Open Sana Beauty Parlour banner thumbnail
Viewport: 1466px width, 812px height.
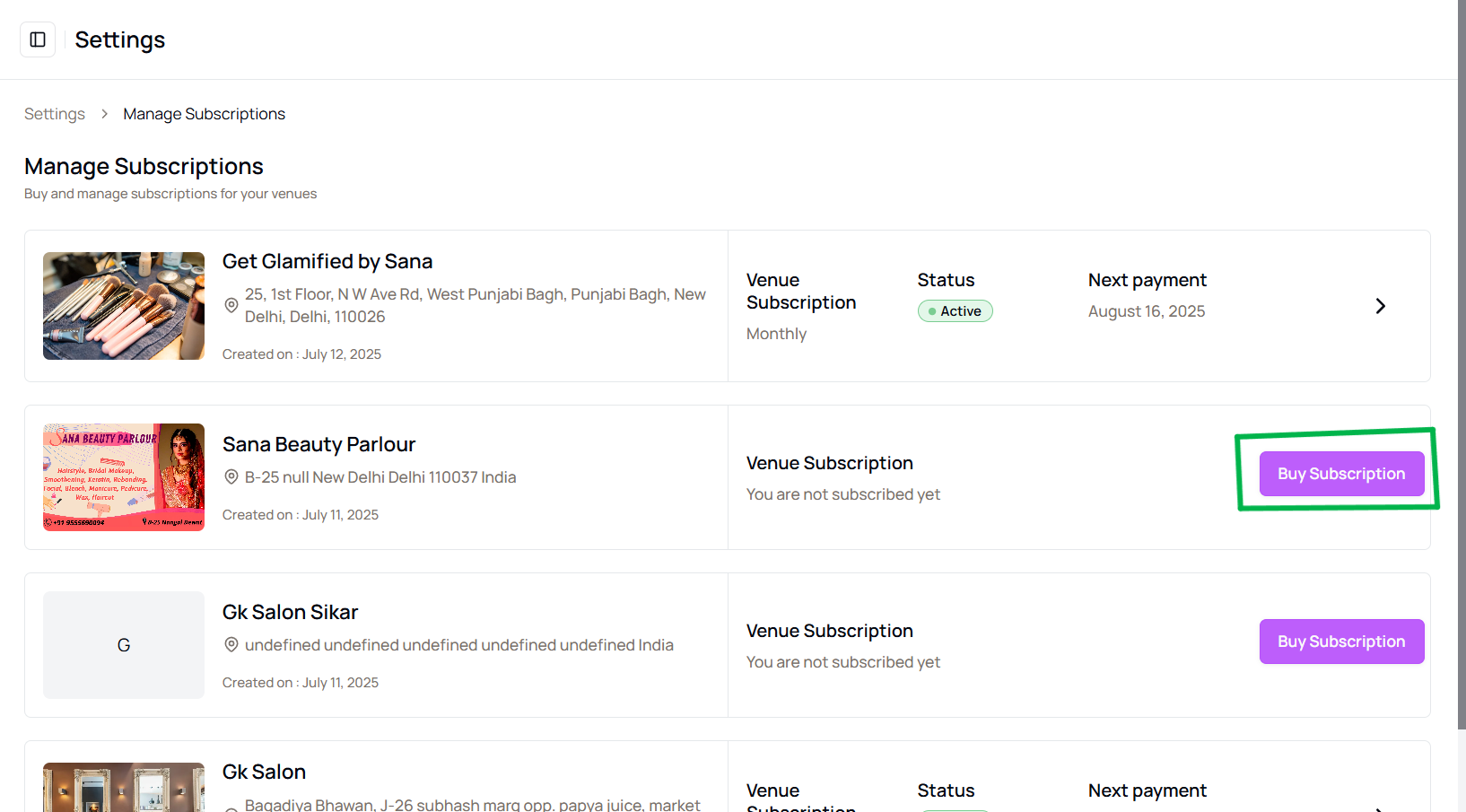(x=124, y=477)
